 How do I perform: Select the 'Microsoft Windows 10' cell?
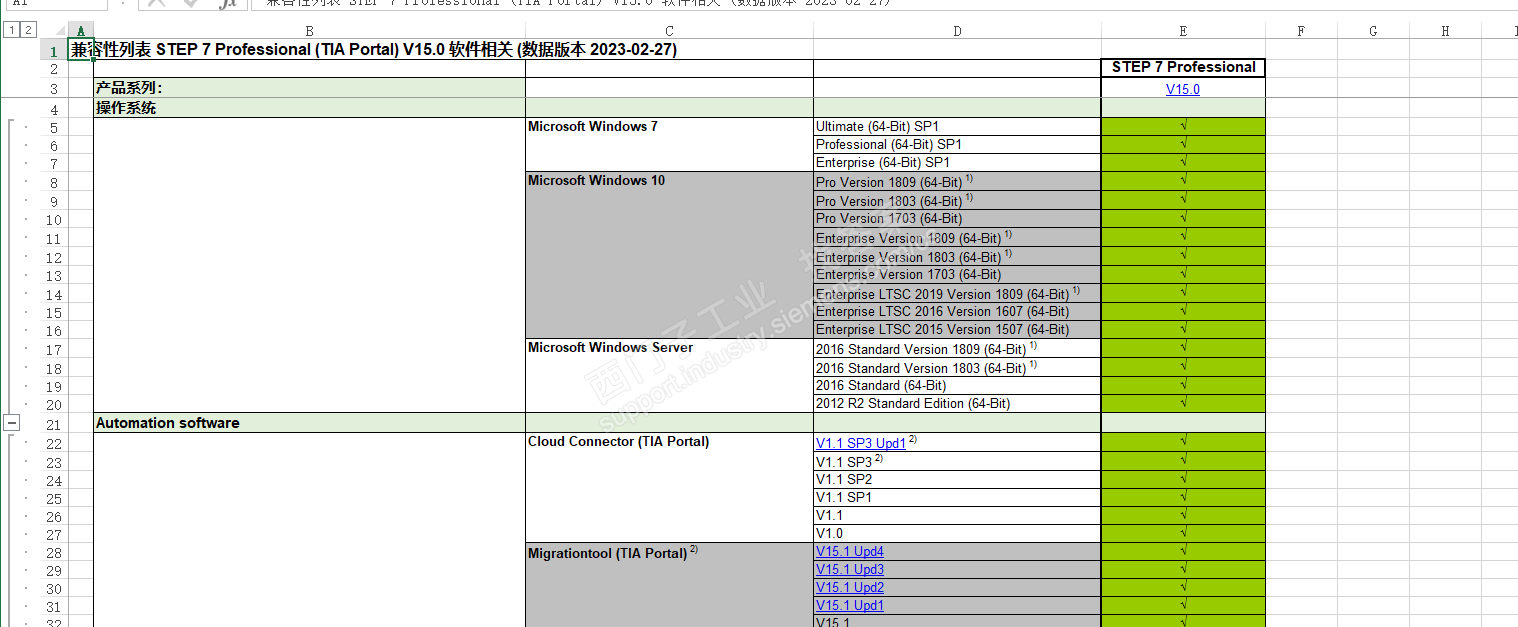pos(669,255)
